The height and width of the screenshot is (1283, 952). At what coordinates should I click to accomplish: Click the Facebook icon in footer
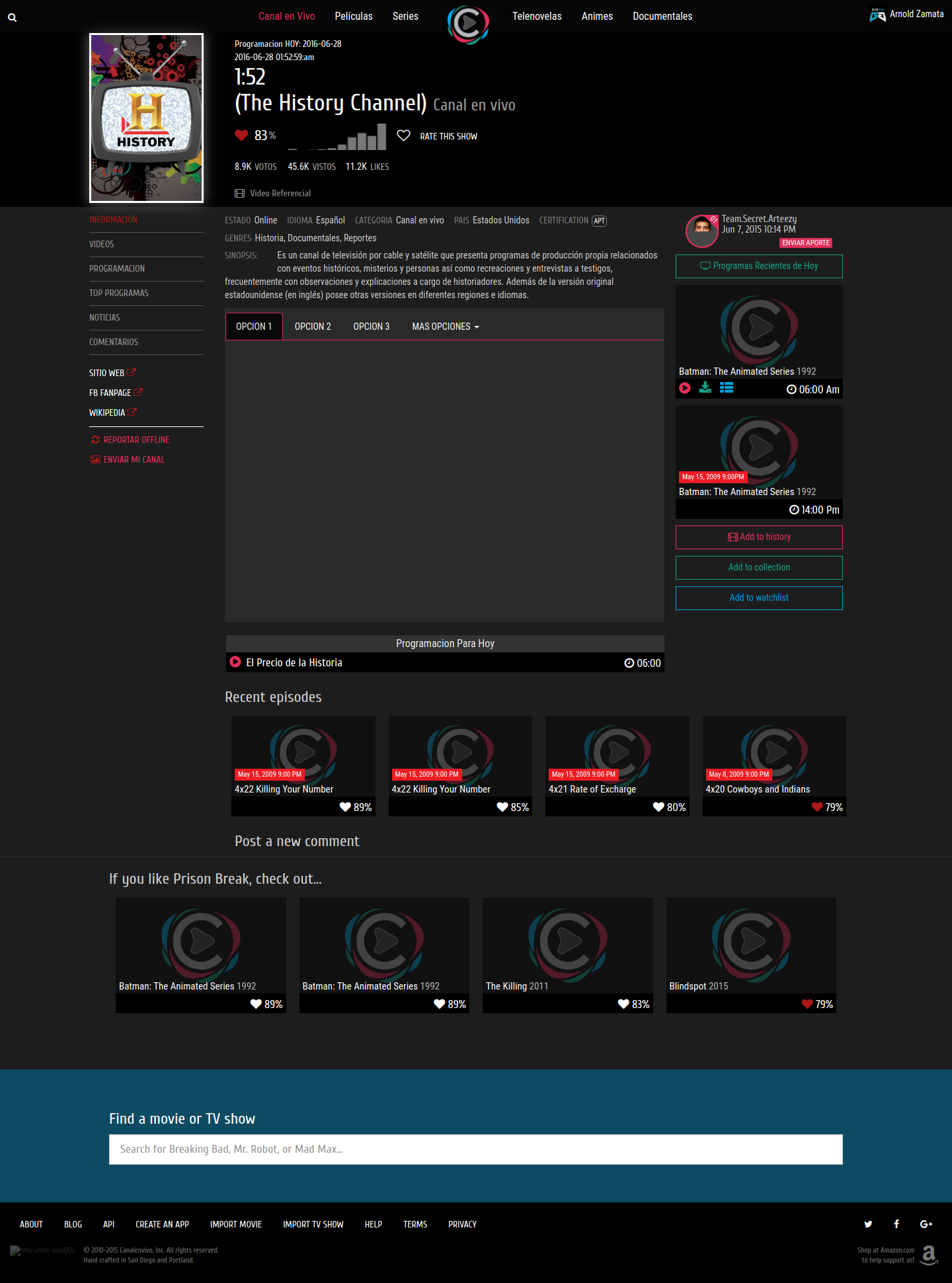pos(896,1224)
